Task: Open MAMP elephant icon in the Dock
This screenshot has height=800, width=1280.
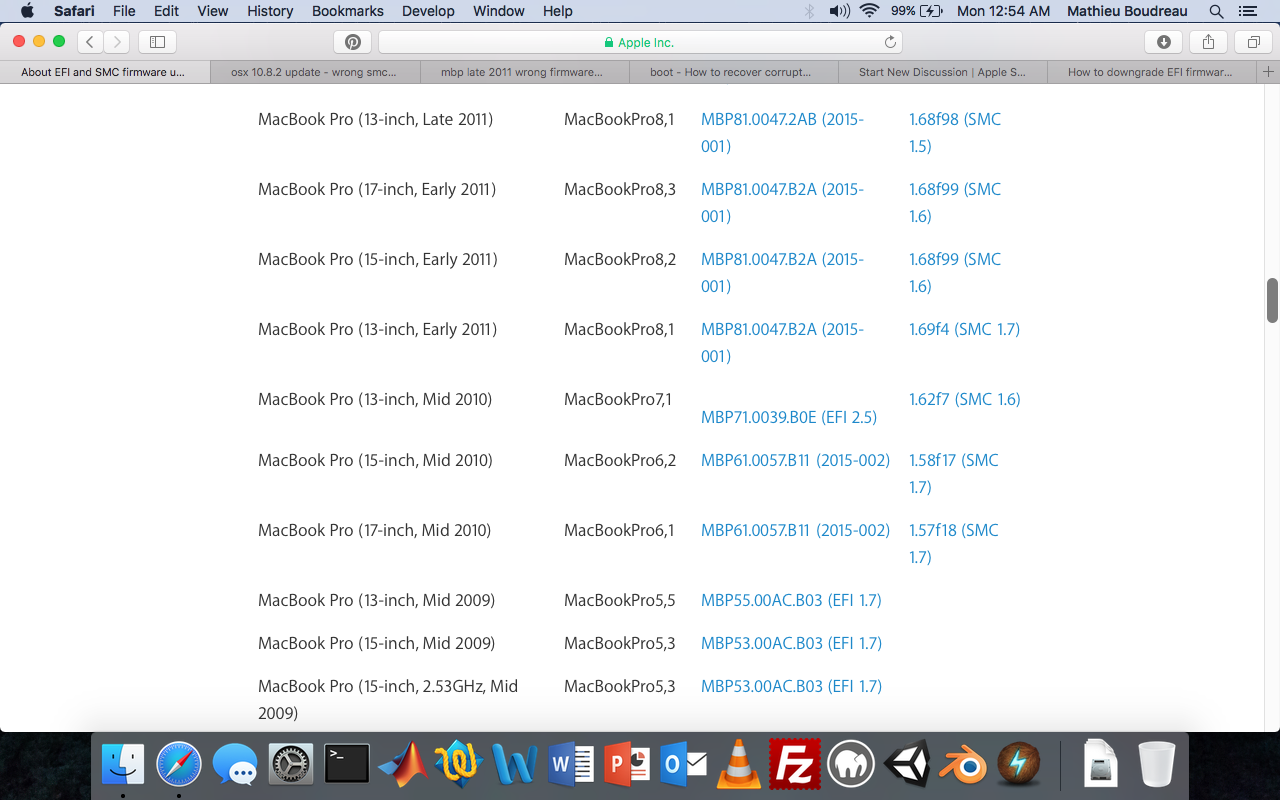Action: tap(852, 765)
